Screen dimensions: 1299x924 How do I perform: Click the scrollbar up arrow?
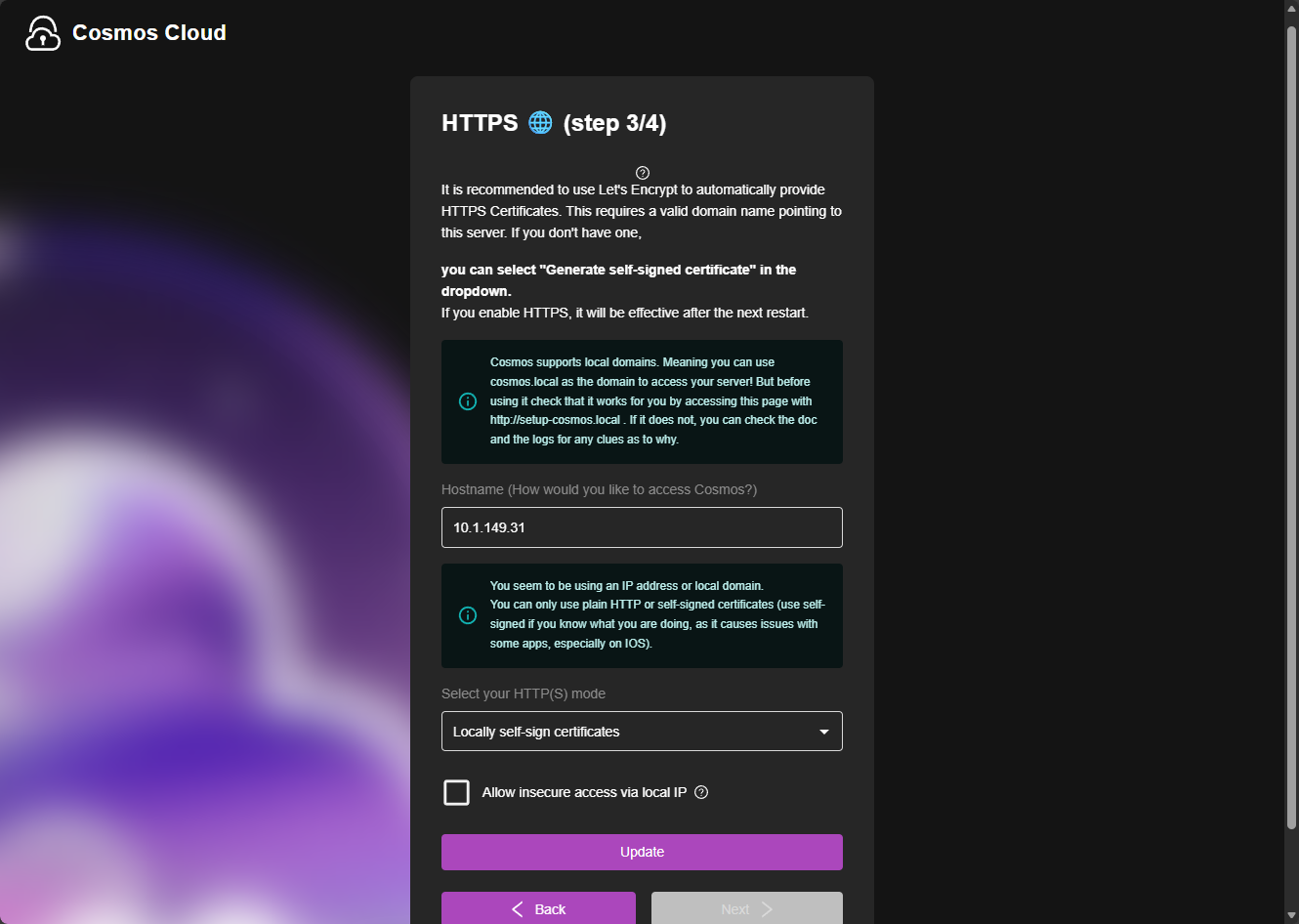pos(1291,8)
